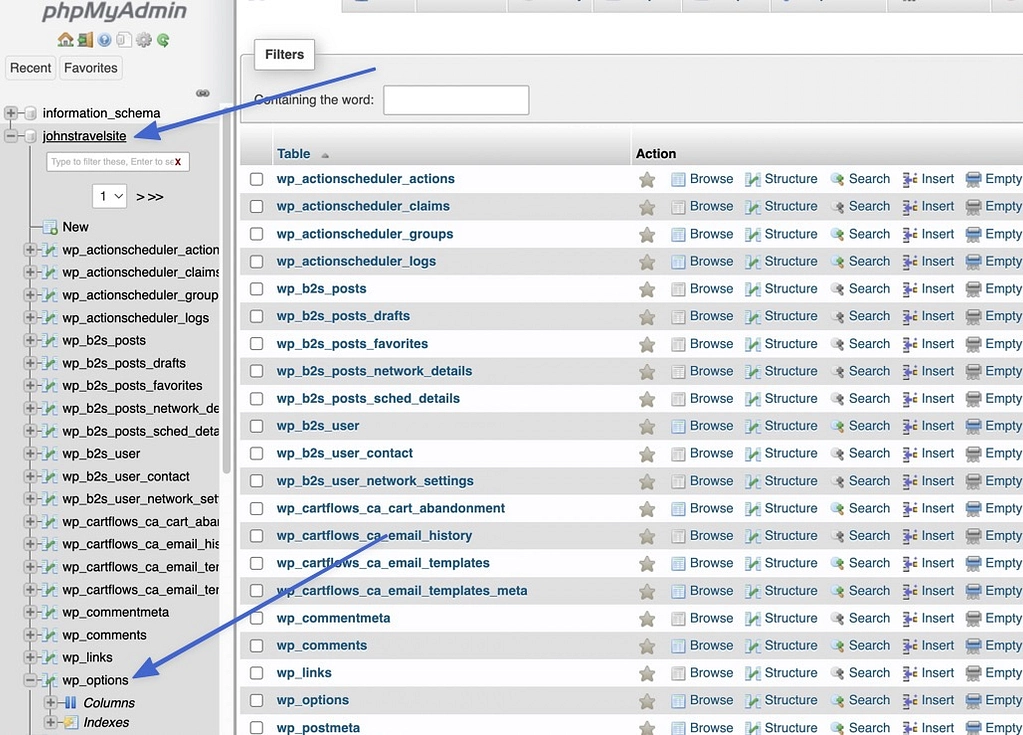Expand the Columns node under wp_options

(x=50, y=702)
